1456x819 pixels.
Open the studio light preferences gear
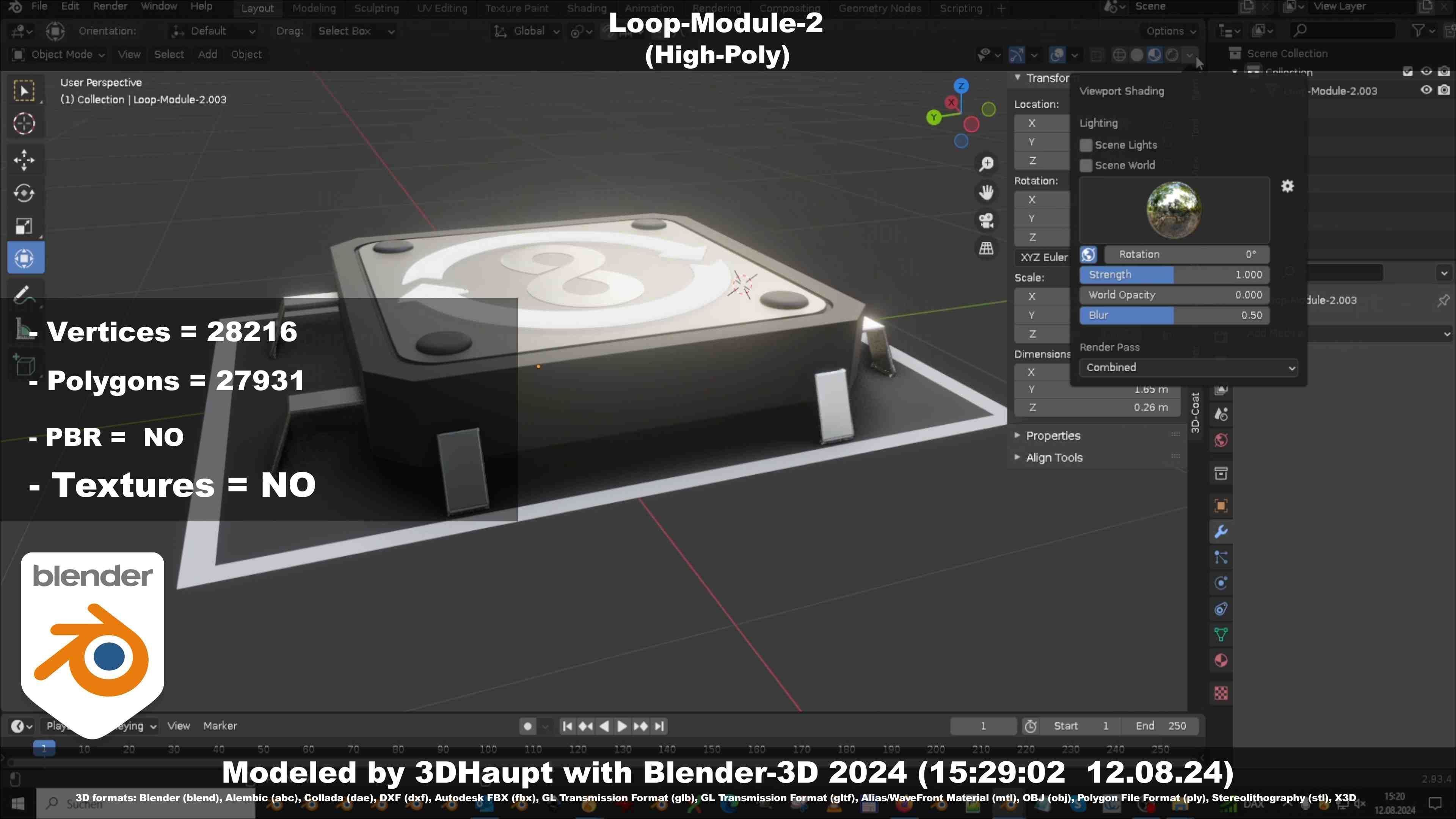(1287, 186)
